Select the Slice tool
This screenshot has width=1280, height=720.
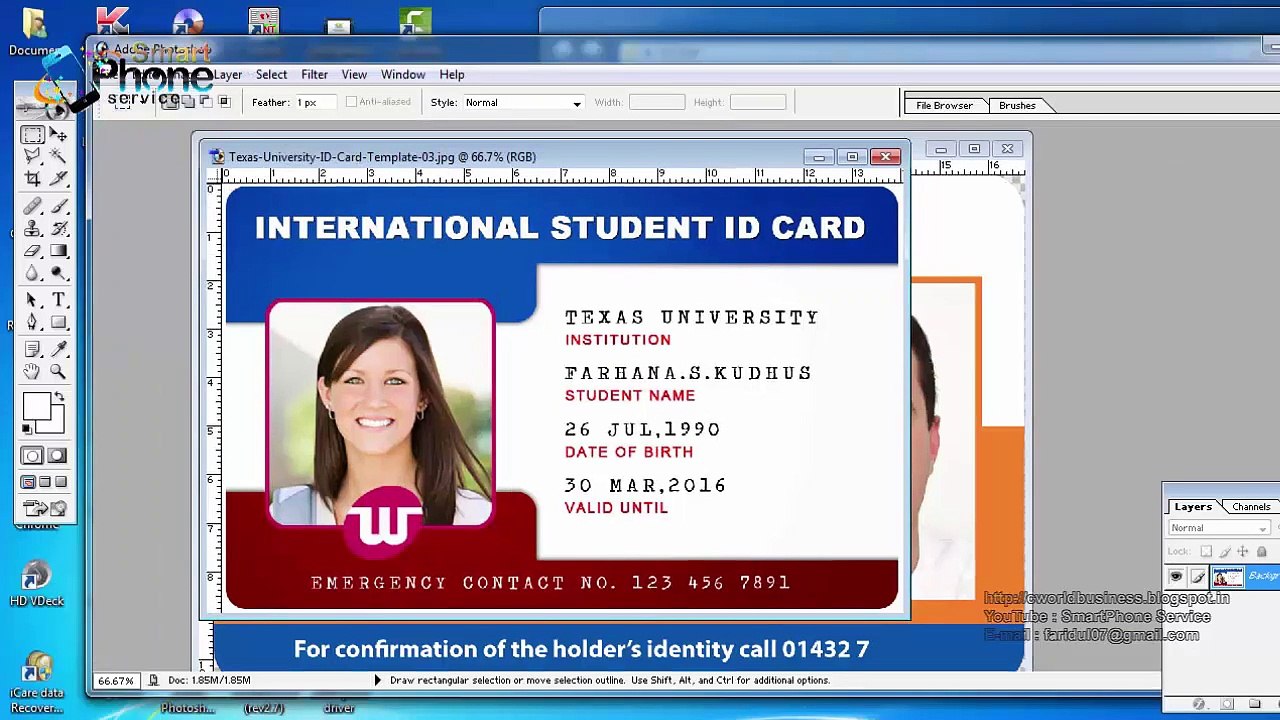(58, 178)
